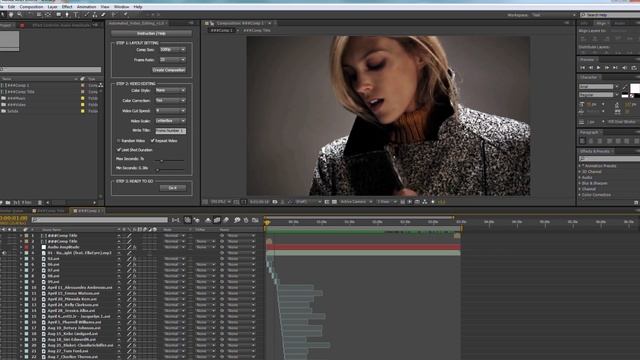Step to next frame in Preview panel
The image size is (640, 360).
[x=607, y=68]
